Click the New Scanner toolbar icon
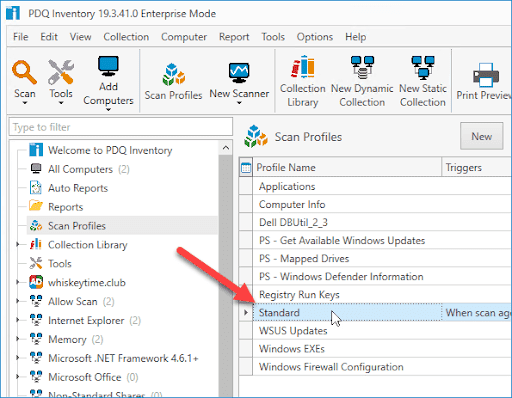512x398 pixels. point(239,72)
